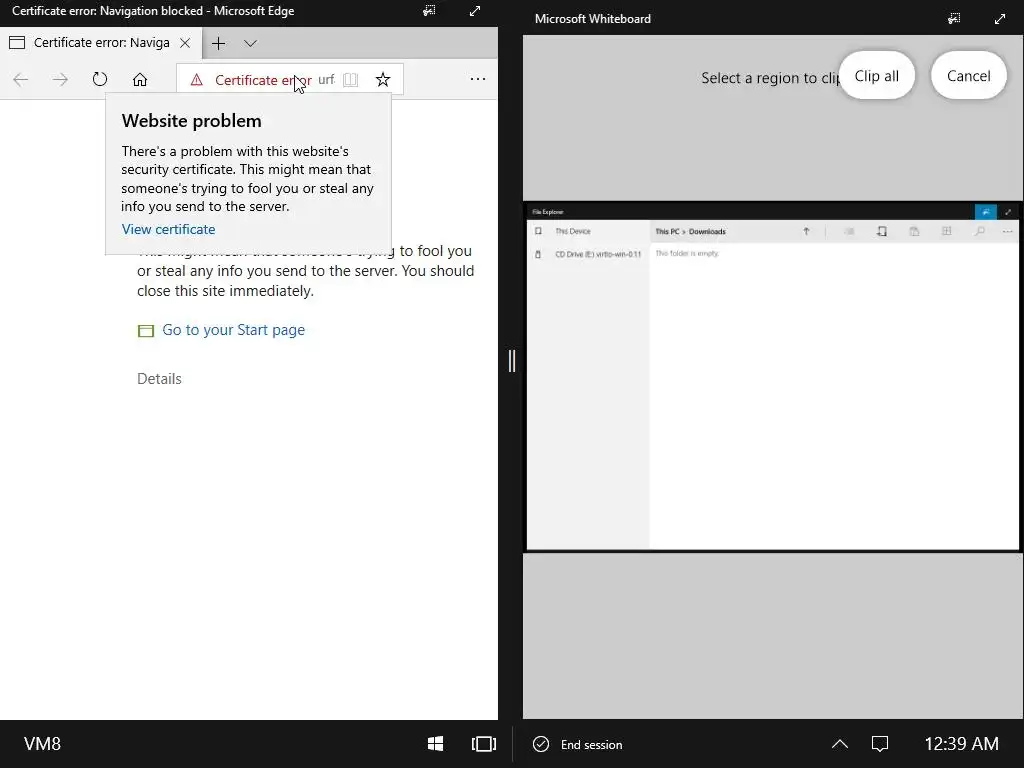The image size is (1024, 768).
Task: Expand Whiteboard window to full screen
Action: [1000, 18]
